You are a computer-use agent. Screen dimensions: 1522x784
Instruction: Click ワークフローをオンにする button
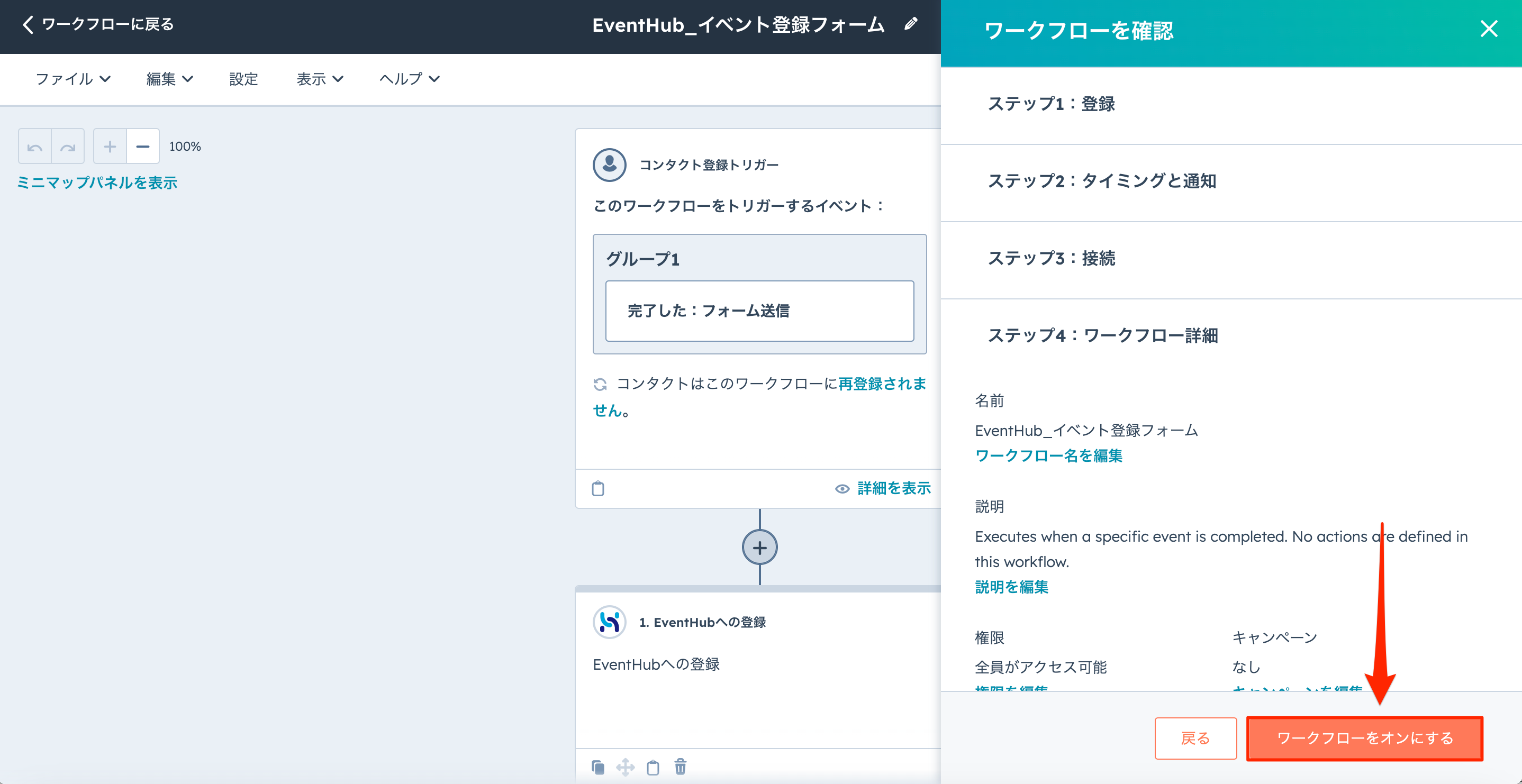point(1364,738)
